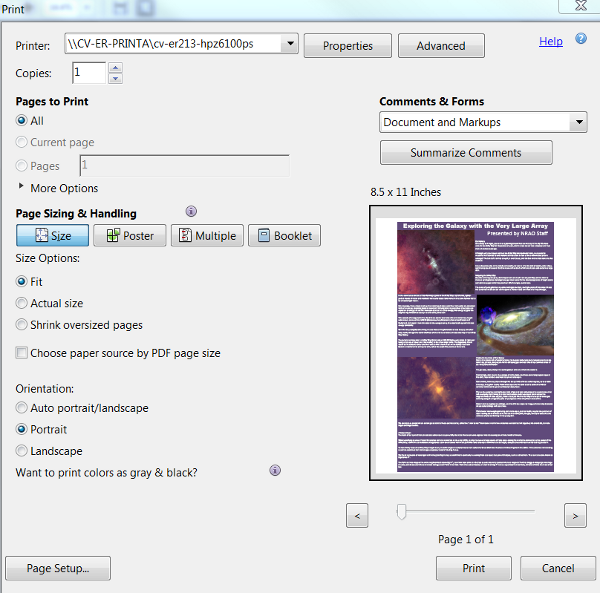The height and width of the screenshot is (593, 600).
Task: Open printer Properties
Action: click(347, 46)
